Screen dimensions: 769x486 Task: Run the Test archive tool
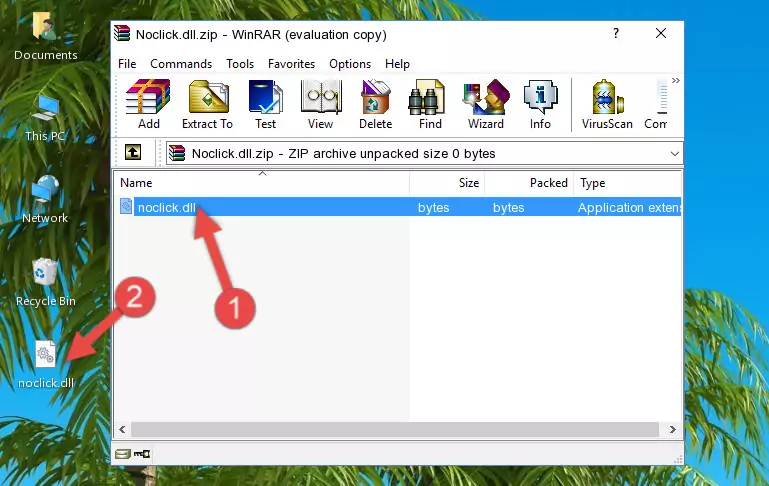pyautogui.click(x=265, y=104)
